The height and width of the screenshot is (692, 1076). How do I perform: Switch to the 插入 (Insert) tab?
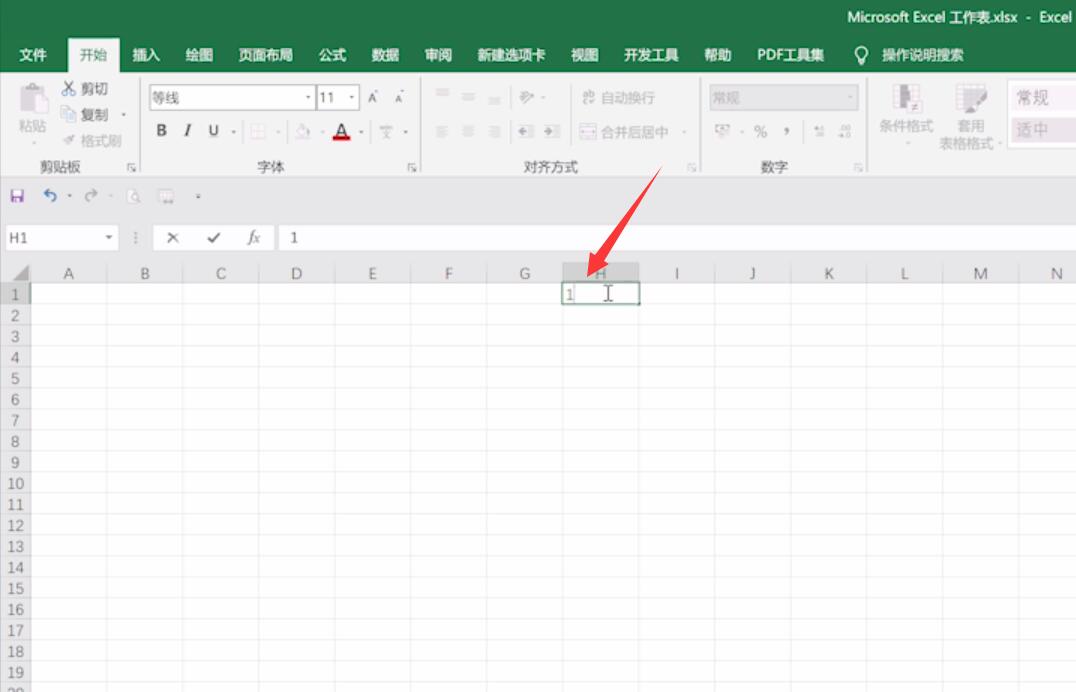pyautogui.click(x=145, y=55)
